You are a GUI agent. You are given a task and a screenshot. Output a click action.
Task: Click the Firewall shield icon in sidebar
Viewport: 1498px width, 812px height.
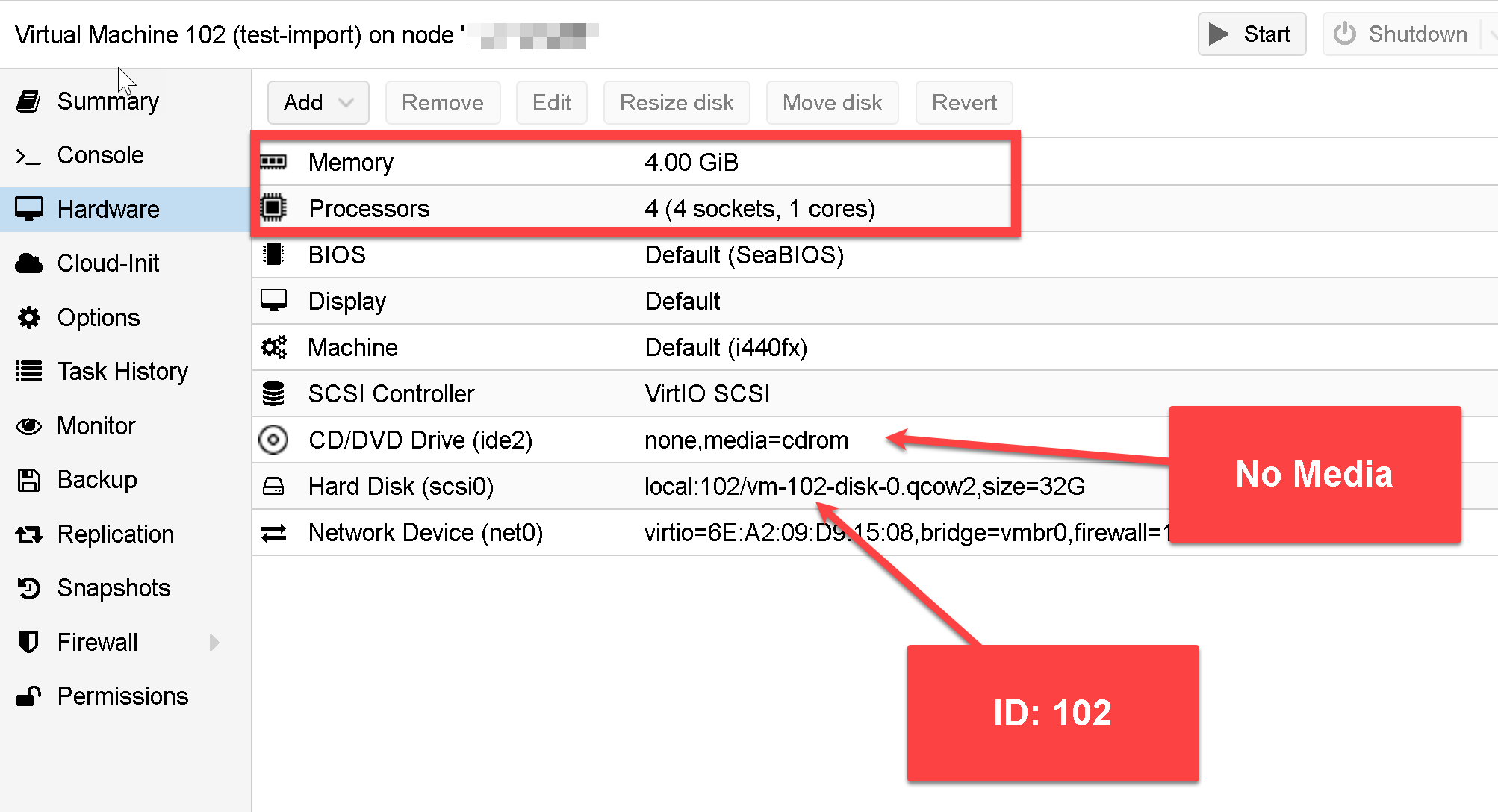[x=28, y=642]
